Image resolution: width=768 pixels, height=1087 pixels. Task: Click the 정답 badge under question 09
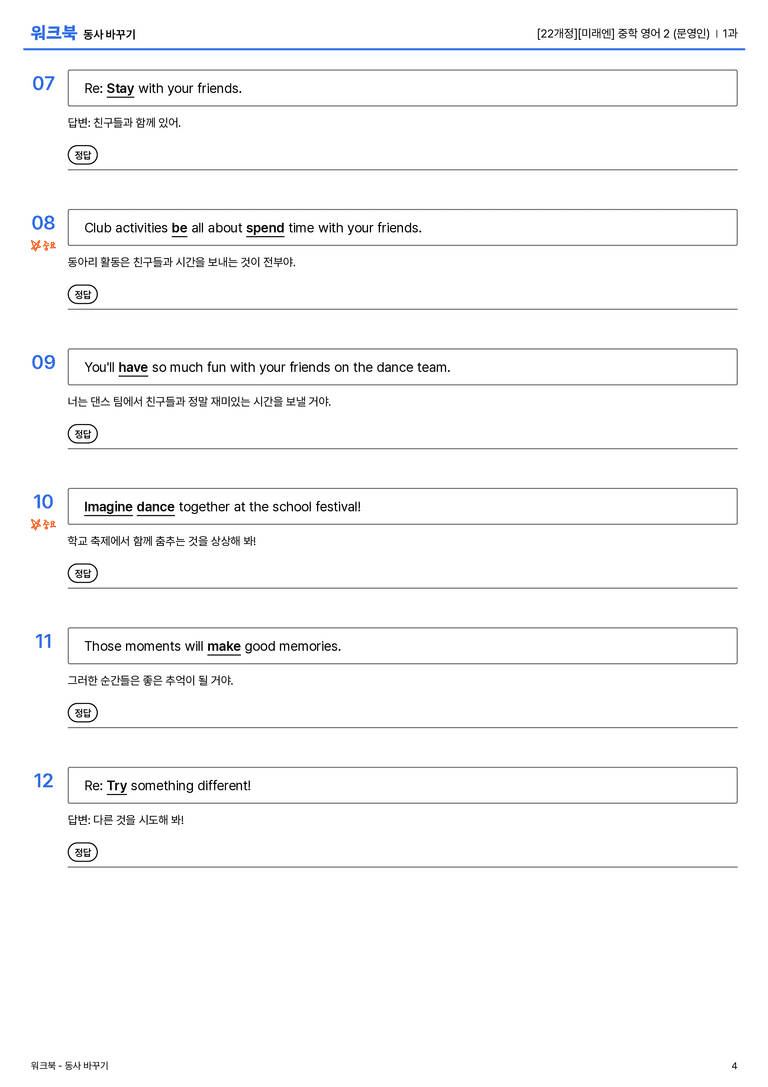[x=82, y=434]
